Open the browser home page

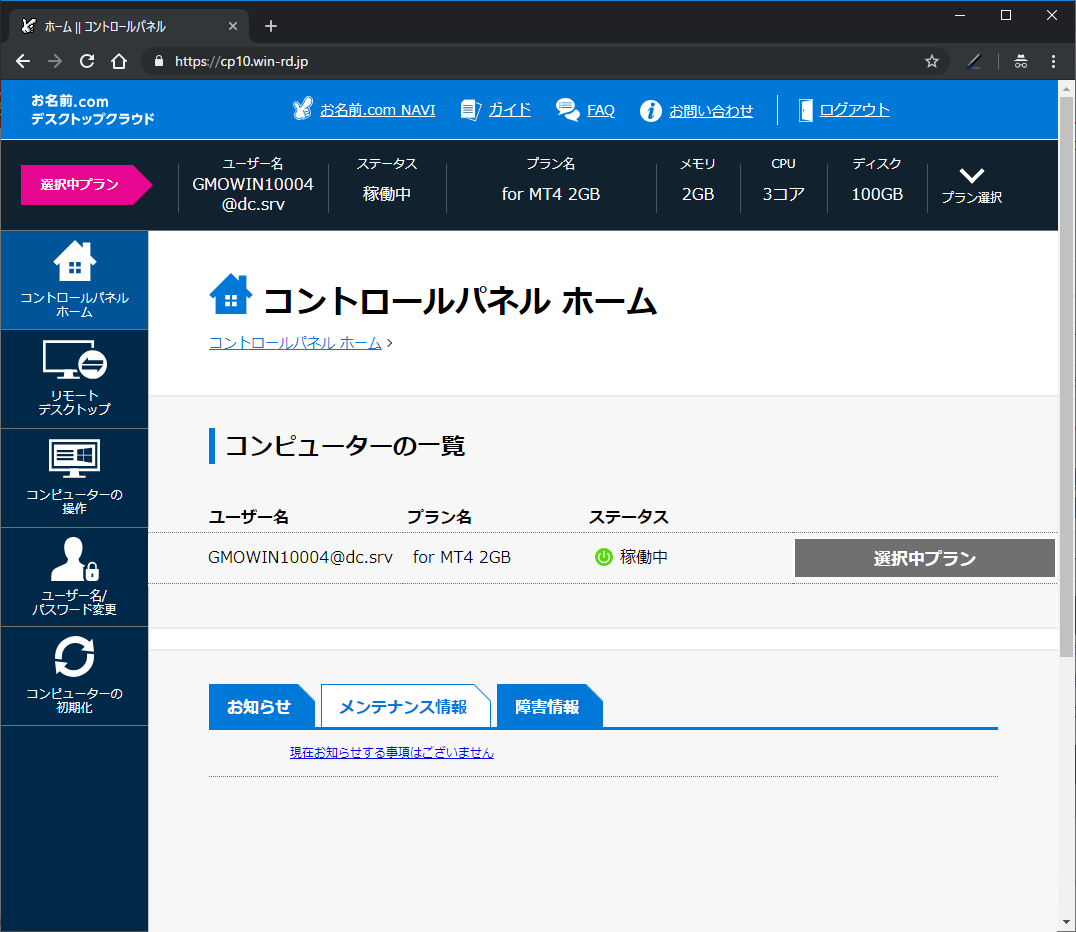tap(119, 61)
